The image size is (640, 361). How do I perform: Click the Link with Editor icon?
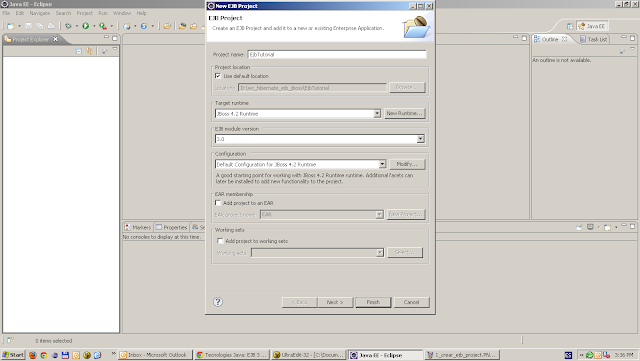pos(89,51)
